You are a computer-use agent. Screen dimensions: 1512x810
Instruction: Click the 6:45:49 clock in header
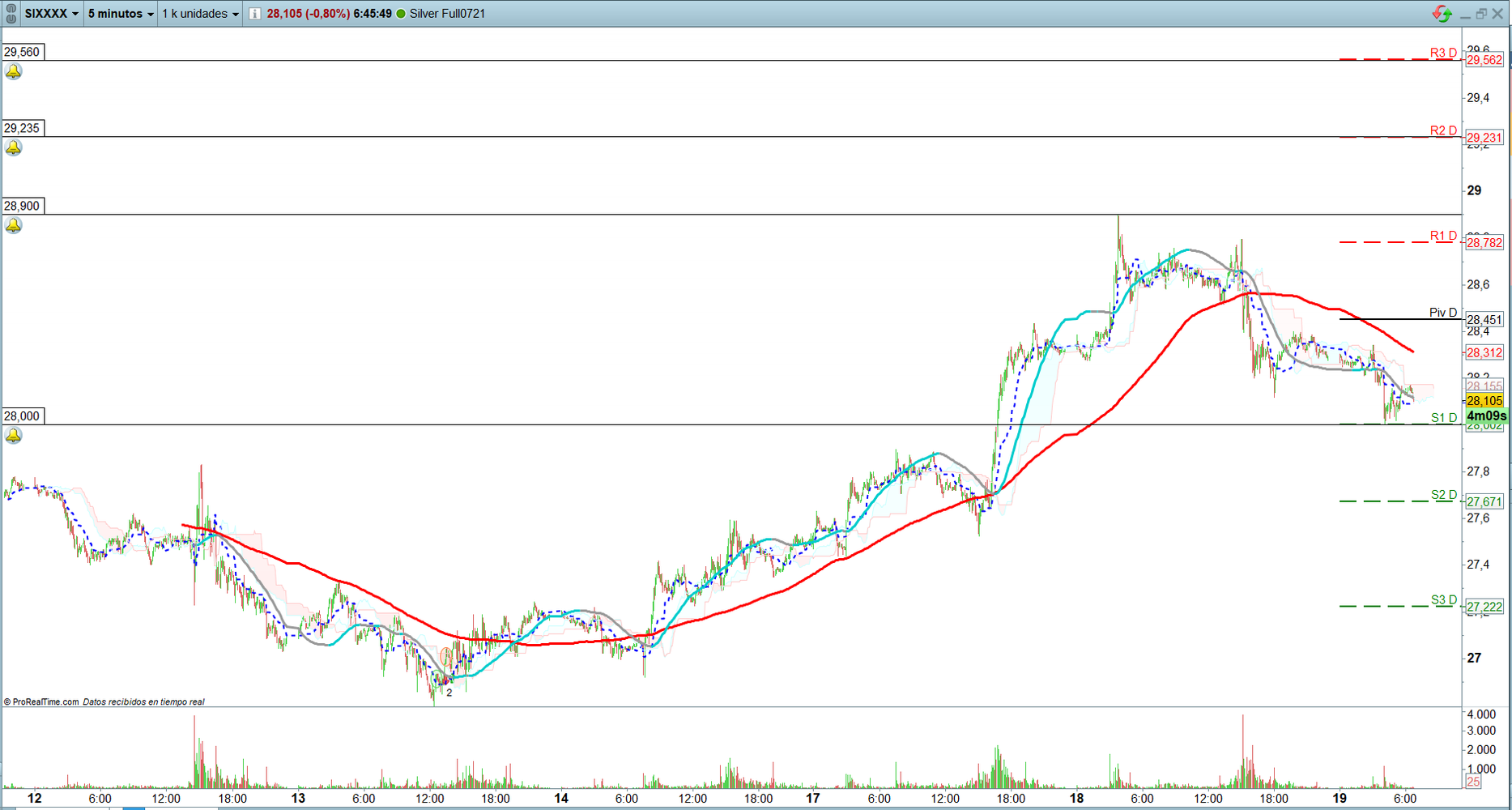tap(373, 13)
